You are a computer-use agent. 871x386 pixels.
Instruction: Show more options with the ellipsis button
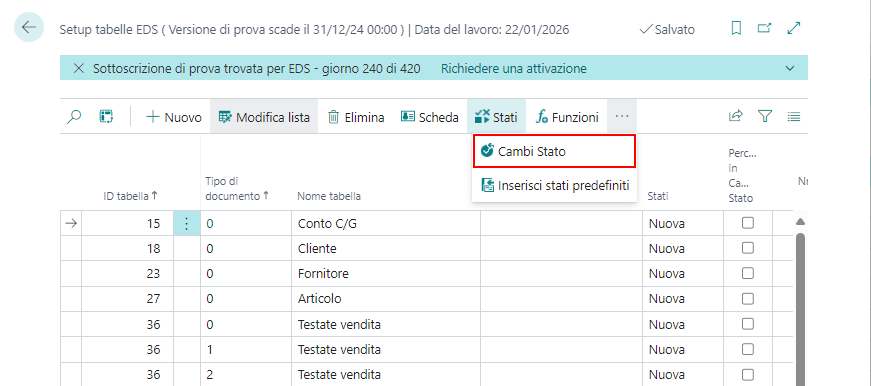click(x=622, y=117)
